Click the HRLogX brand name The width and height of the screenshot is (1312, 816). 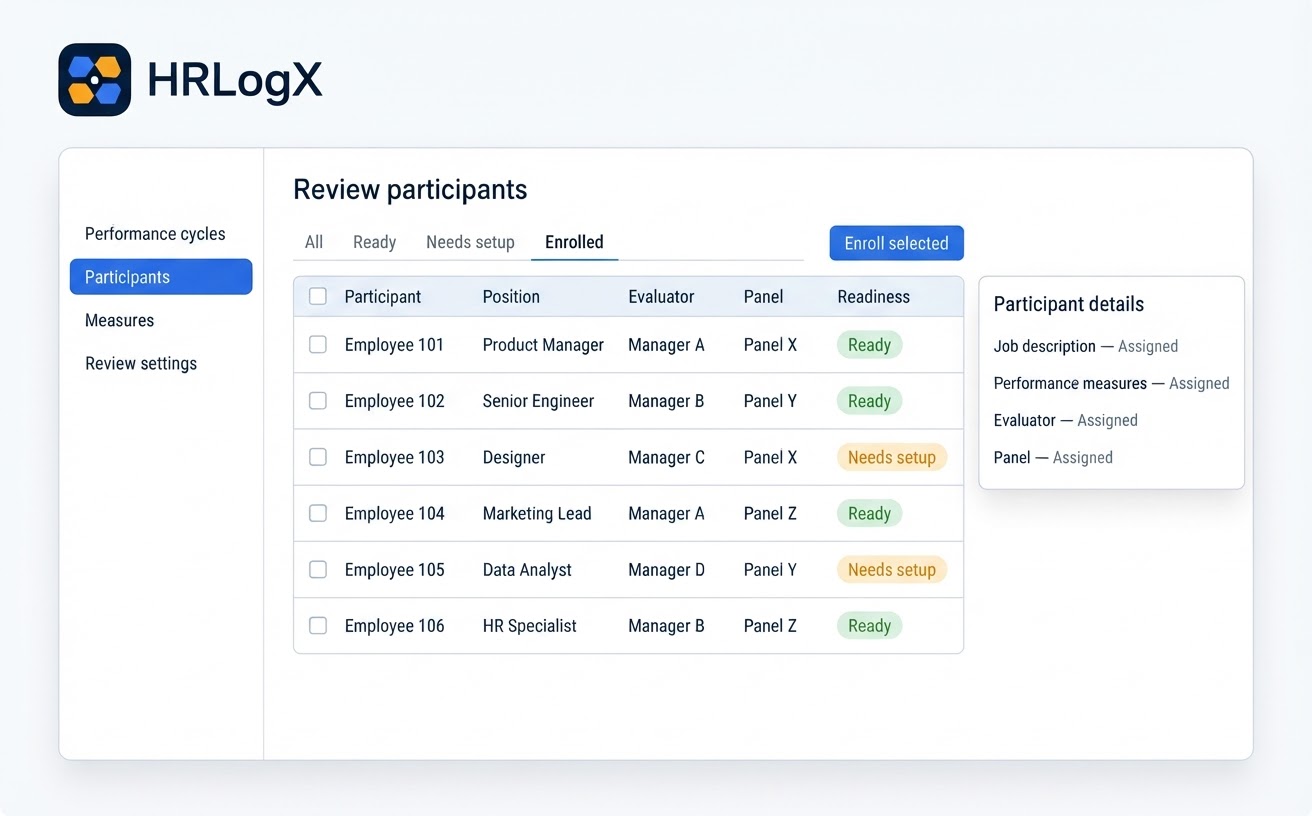pyautogui.click(x=235, y=80)
